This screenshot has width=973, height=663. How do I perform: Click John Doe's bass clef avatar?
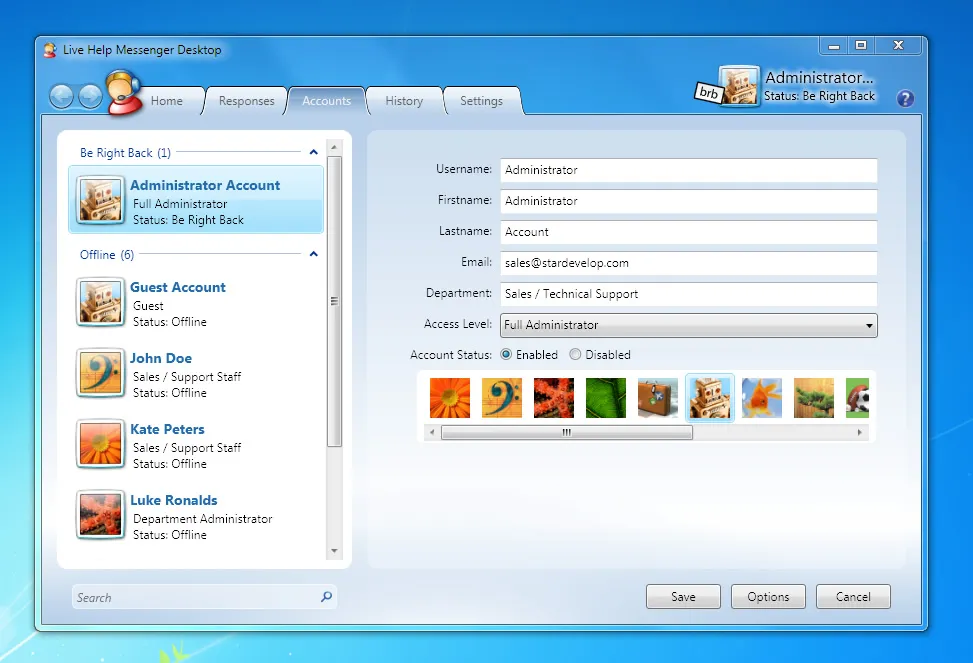pyautogui.click(x=101, y=374)
